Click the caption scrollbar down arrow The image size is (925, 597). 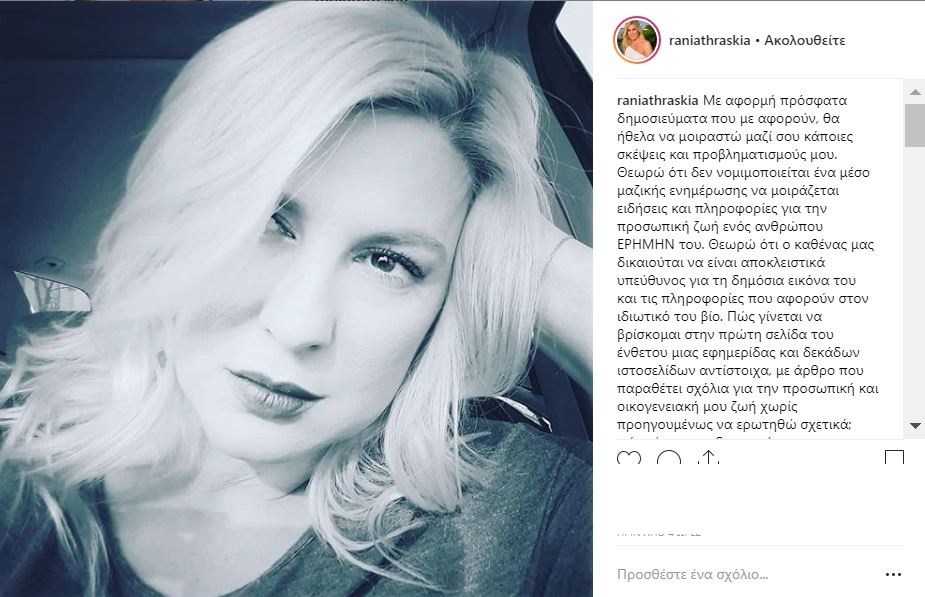point(914,425)
